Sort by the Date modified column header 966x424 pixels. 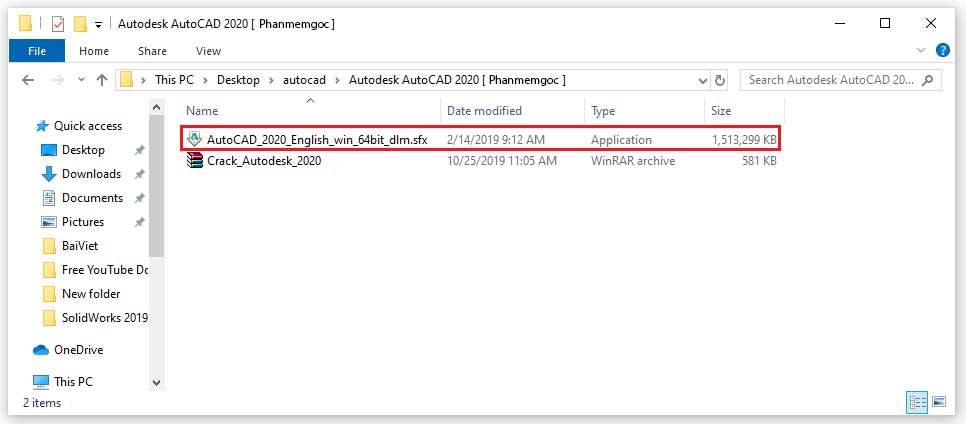[x=484, y=111]
